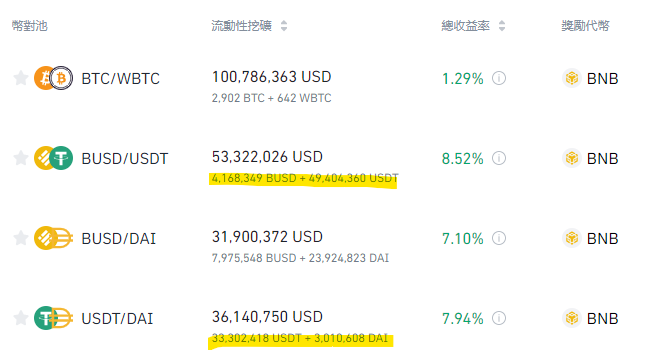Favorite the BUSD/DAI pool star

tap(21, 238)
